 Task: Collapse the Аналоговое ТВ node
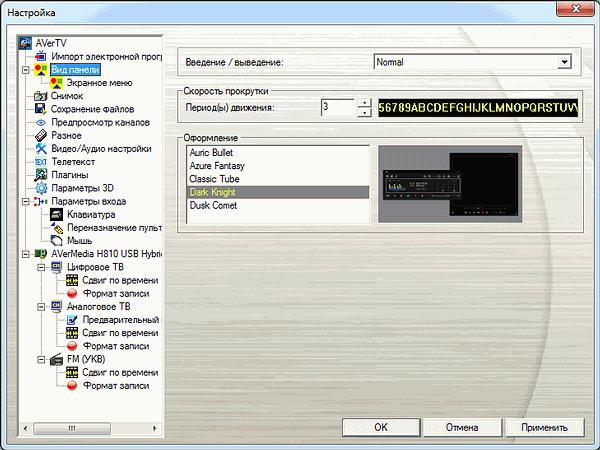click(41, 307)
